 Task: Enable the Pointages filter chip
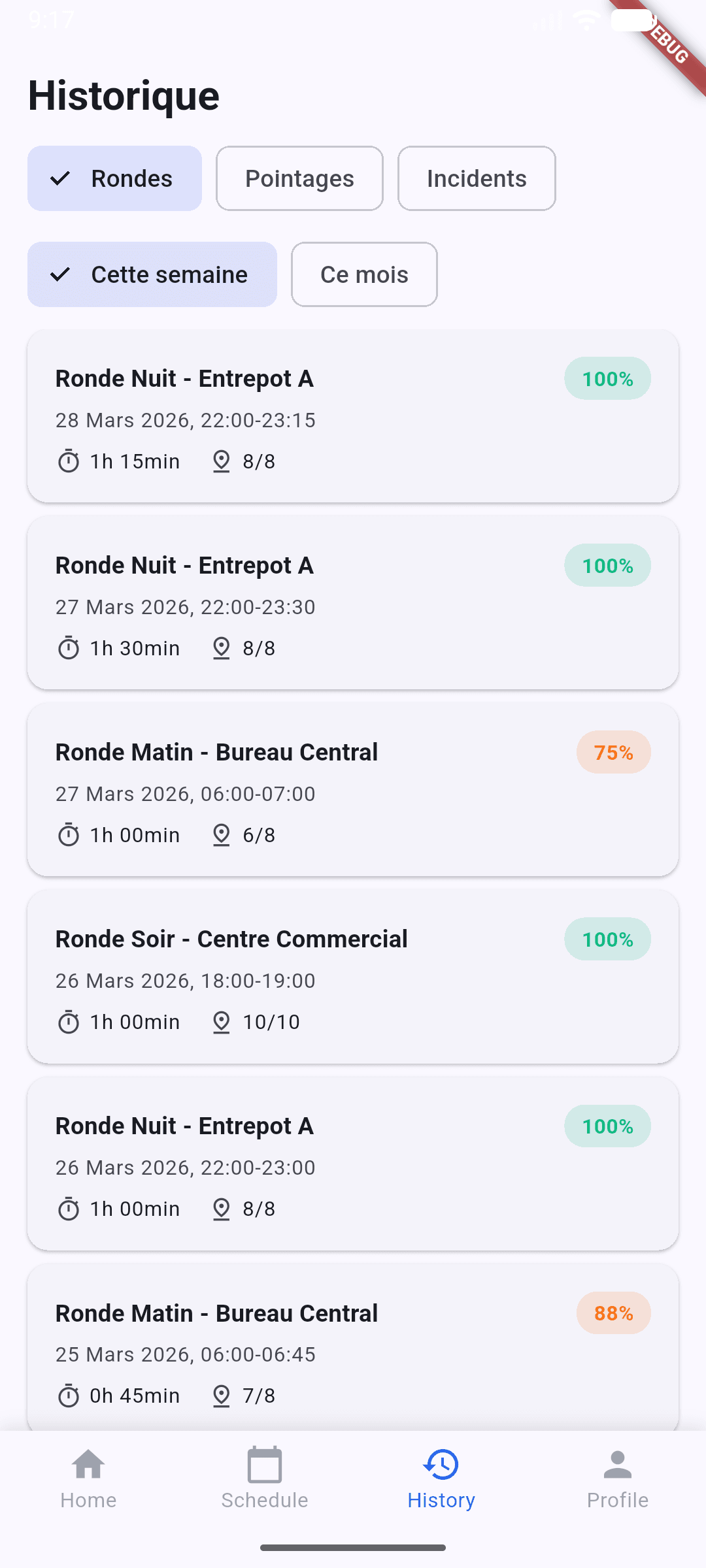click(299, 178)
